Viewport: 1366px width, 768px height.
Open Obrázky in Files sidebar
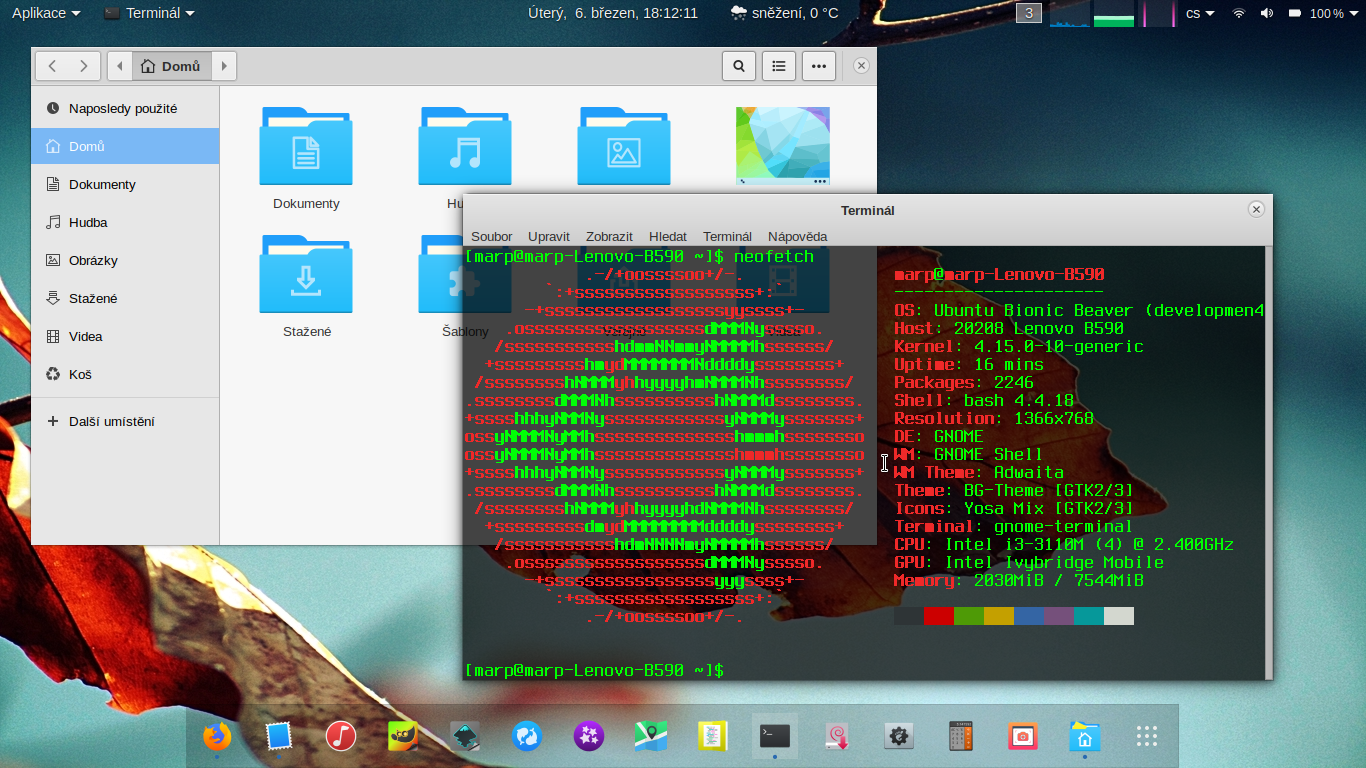(x=125, y=260)
